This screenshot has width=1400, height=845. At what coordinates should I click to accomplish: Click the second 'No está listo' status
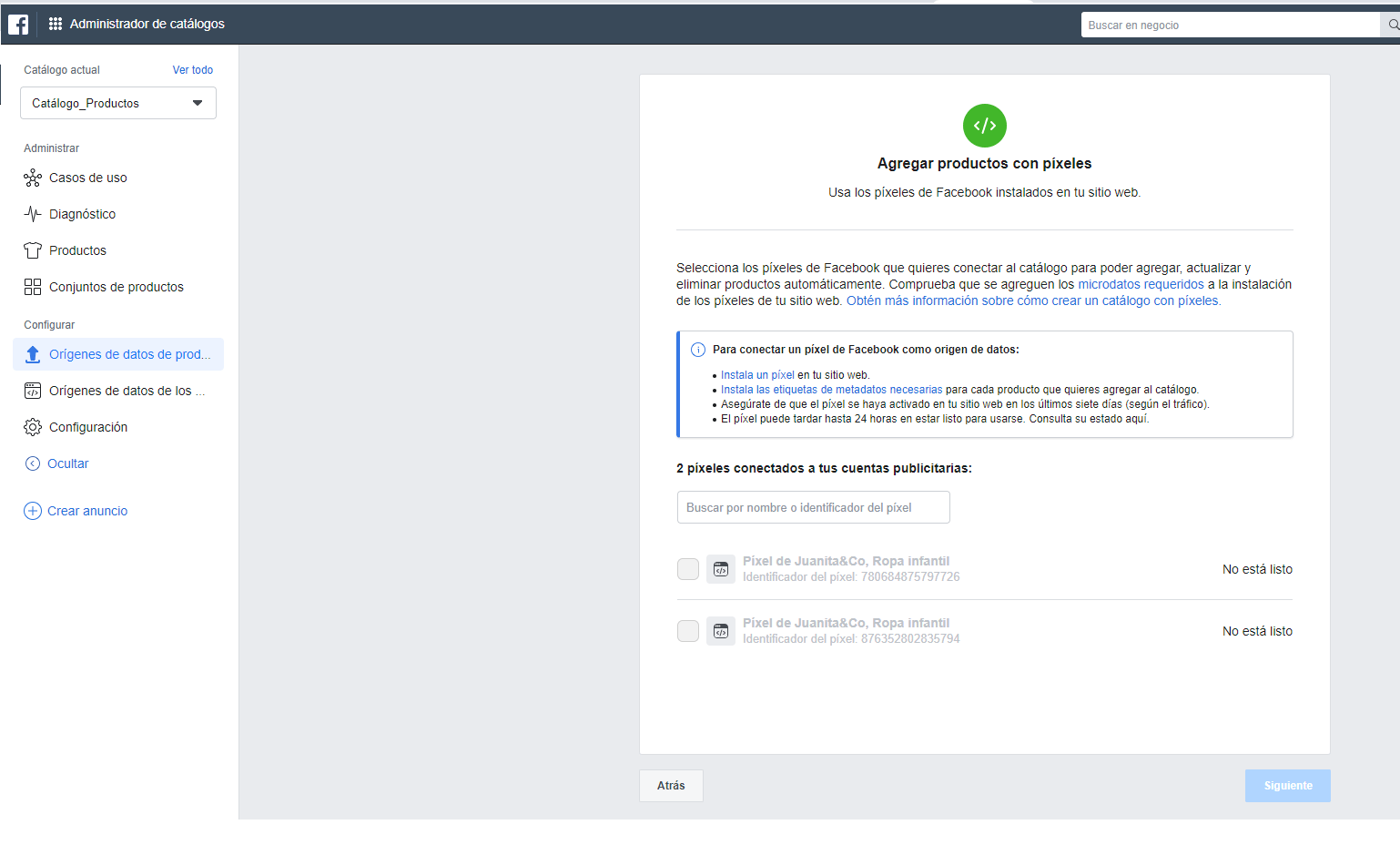1257,631
